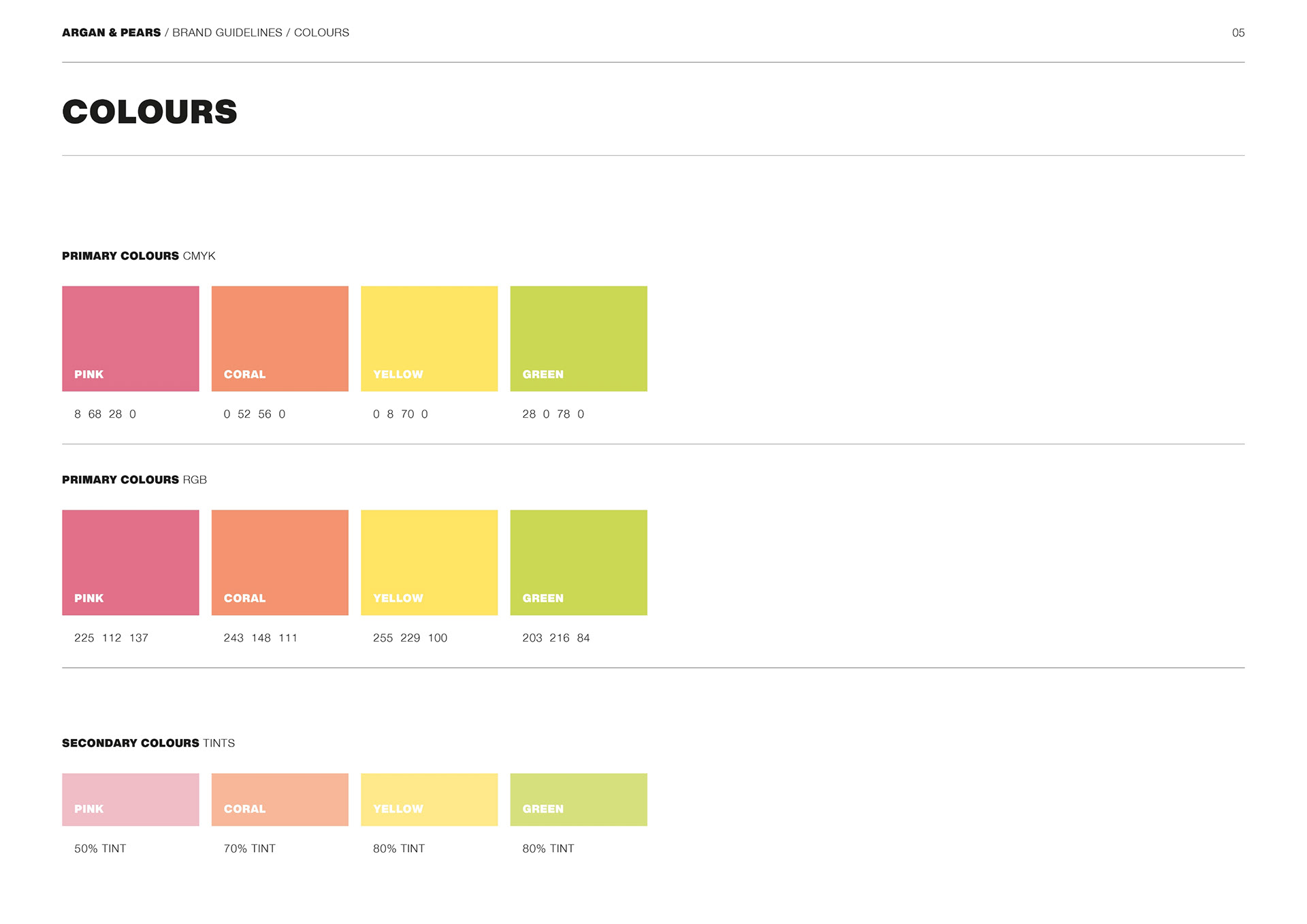
Task: Click the Pink 50% tint swatch
Action: tap(130, 799)
